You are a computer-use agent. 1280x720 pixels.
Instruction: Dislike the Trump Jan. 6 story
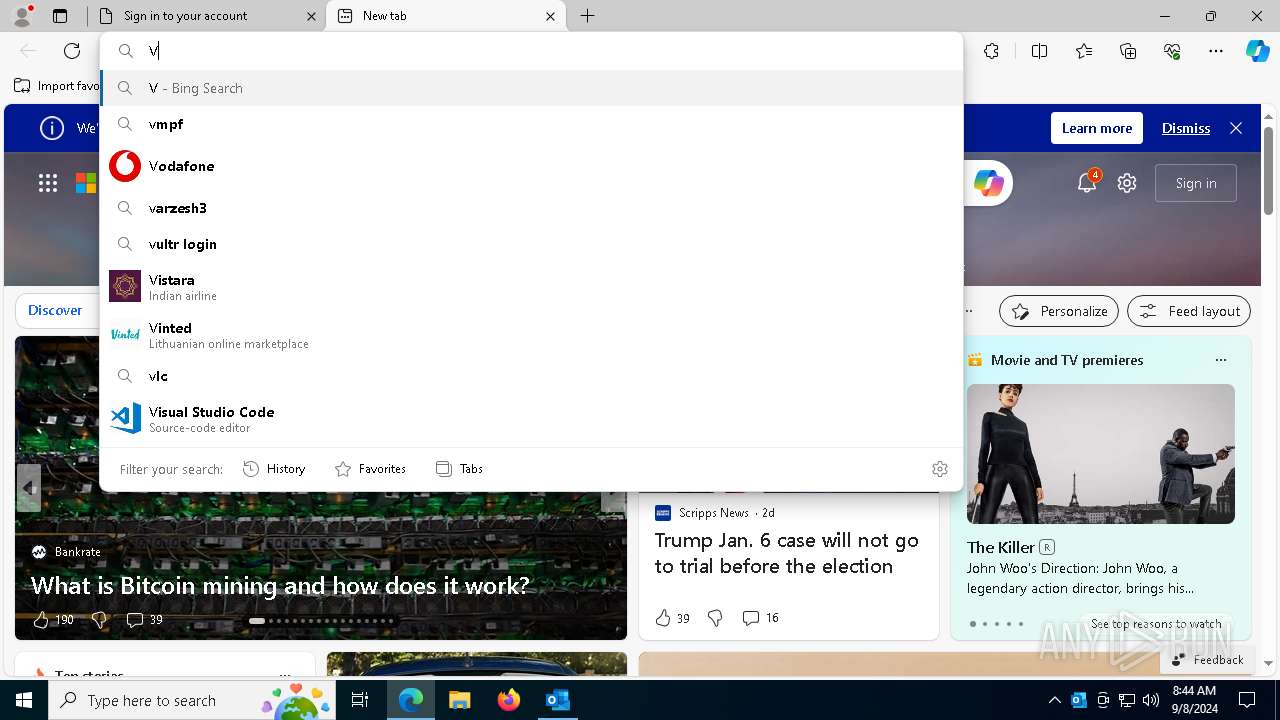(715, 618)
